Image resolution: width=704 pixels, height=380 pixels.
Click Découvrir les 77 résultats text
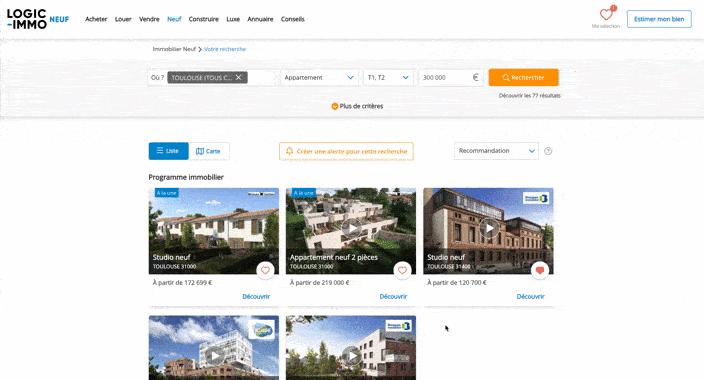[x=529, y=95]
